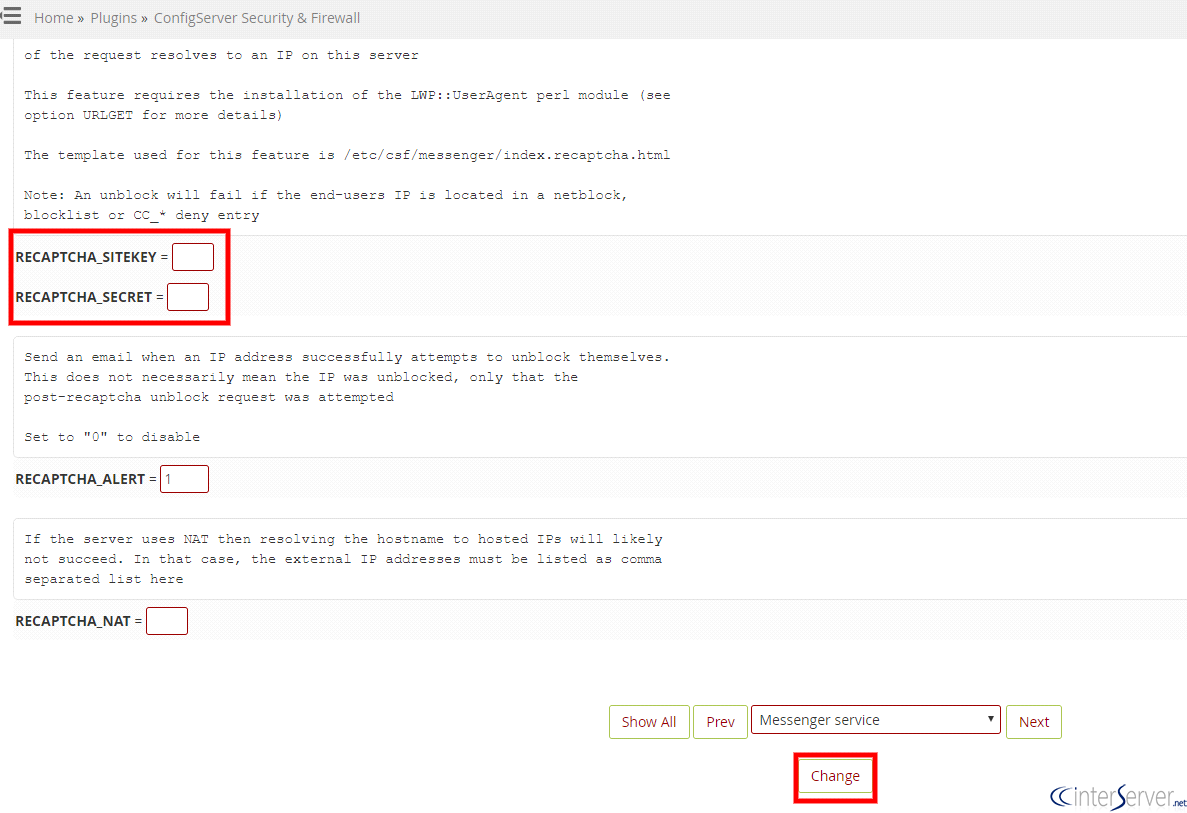Click the RECAPTCHA_ALERT value field
The image size is (1187, 813).
[x=184, y=479]
